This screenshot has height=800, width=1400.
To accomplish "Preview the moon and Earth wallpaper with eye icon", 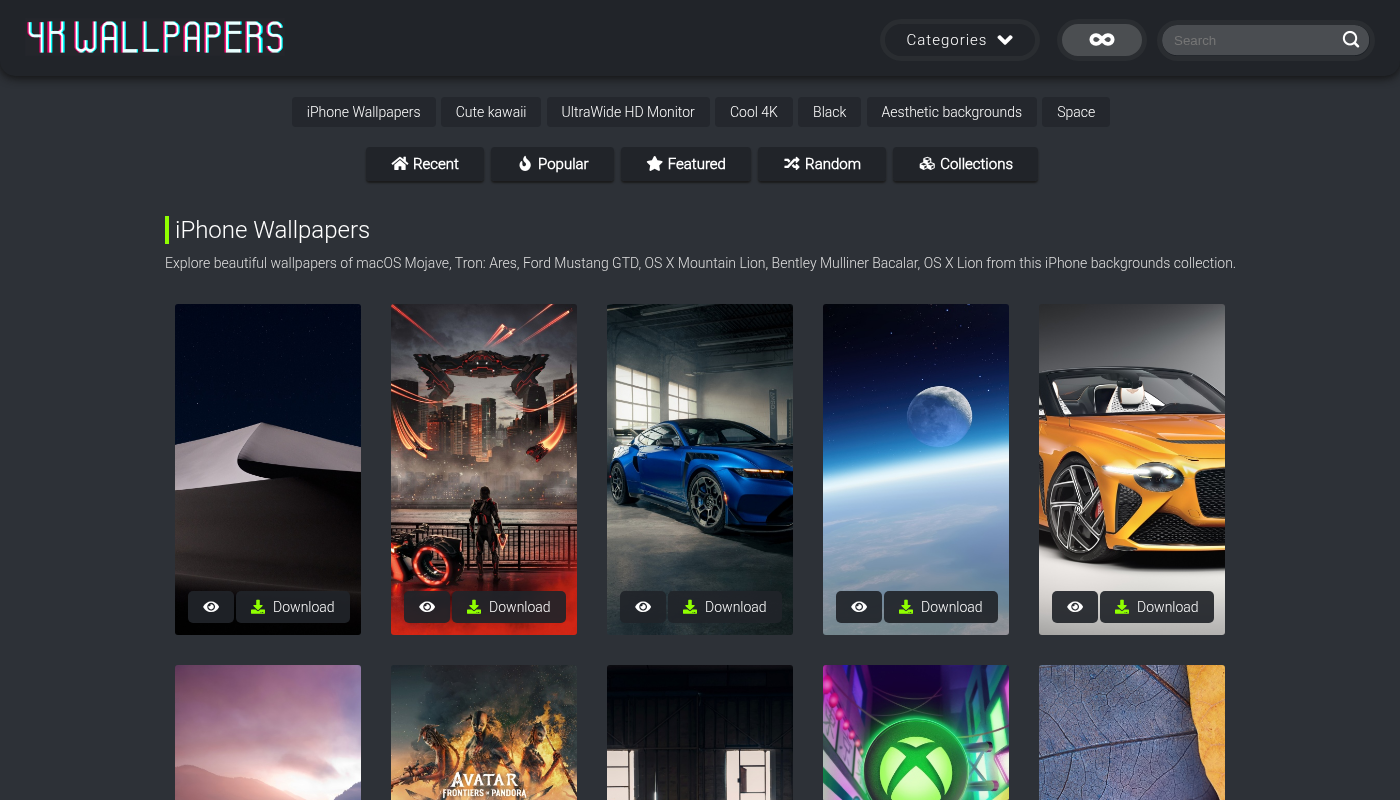I will coord(859,607).
